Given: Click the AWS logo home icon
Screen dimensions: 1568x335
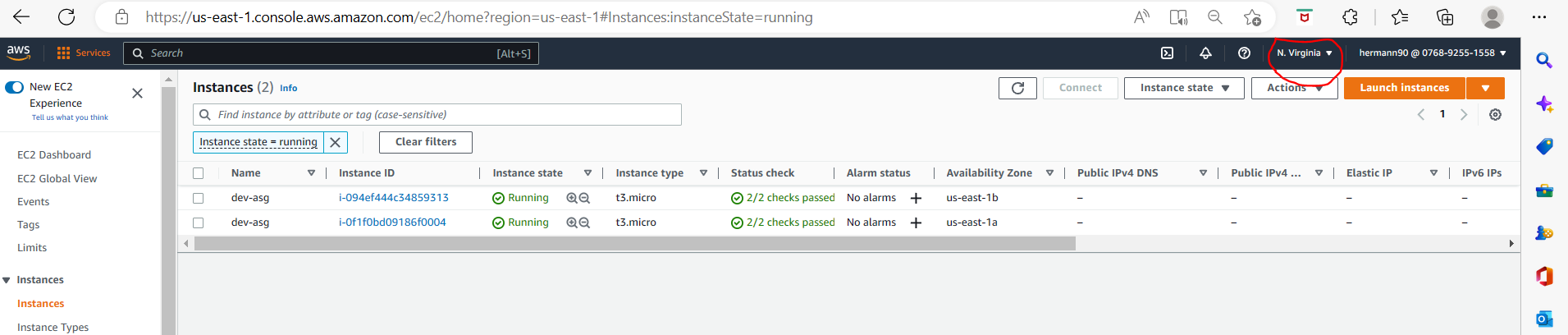Looking at the screenshot, I should point(19,53).
